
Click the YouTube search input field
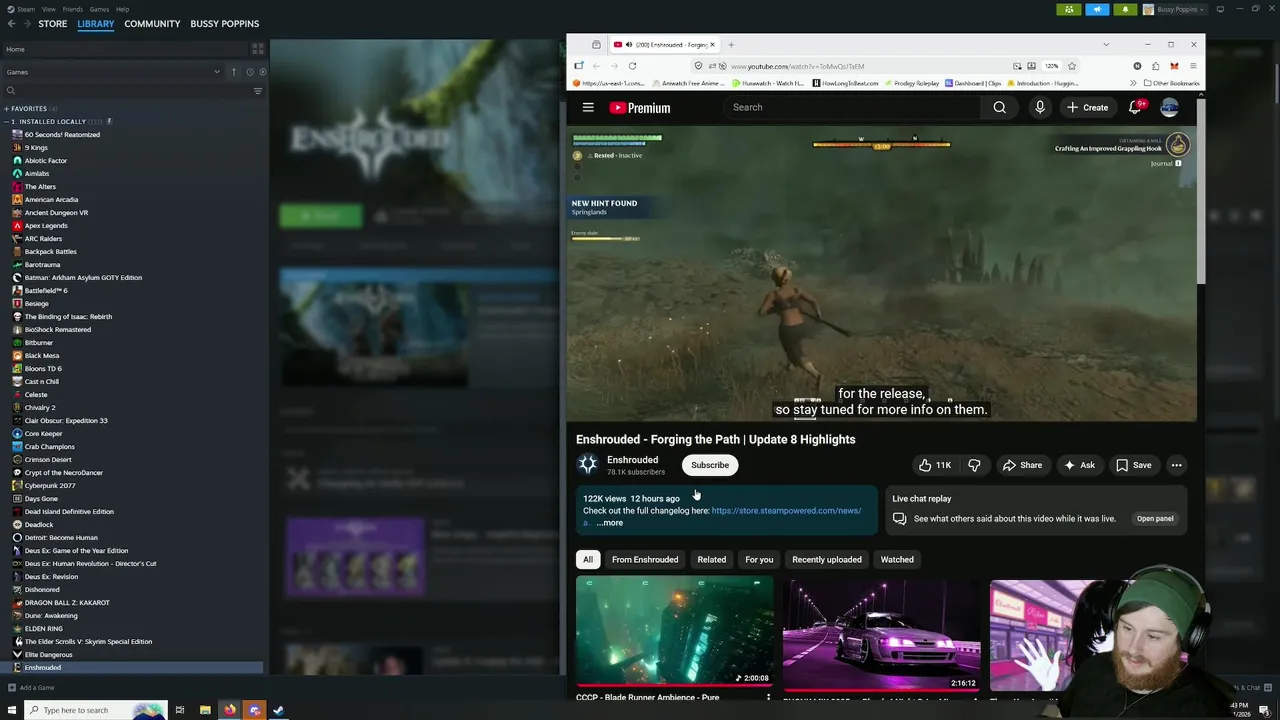[x=853, y=107]
